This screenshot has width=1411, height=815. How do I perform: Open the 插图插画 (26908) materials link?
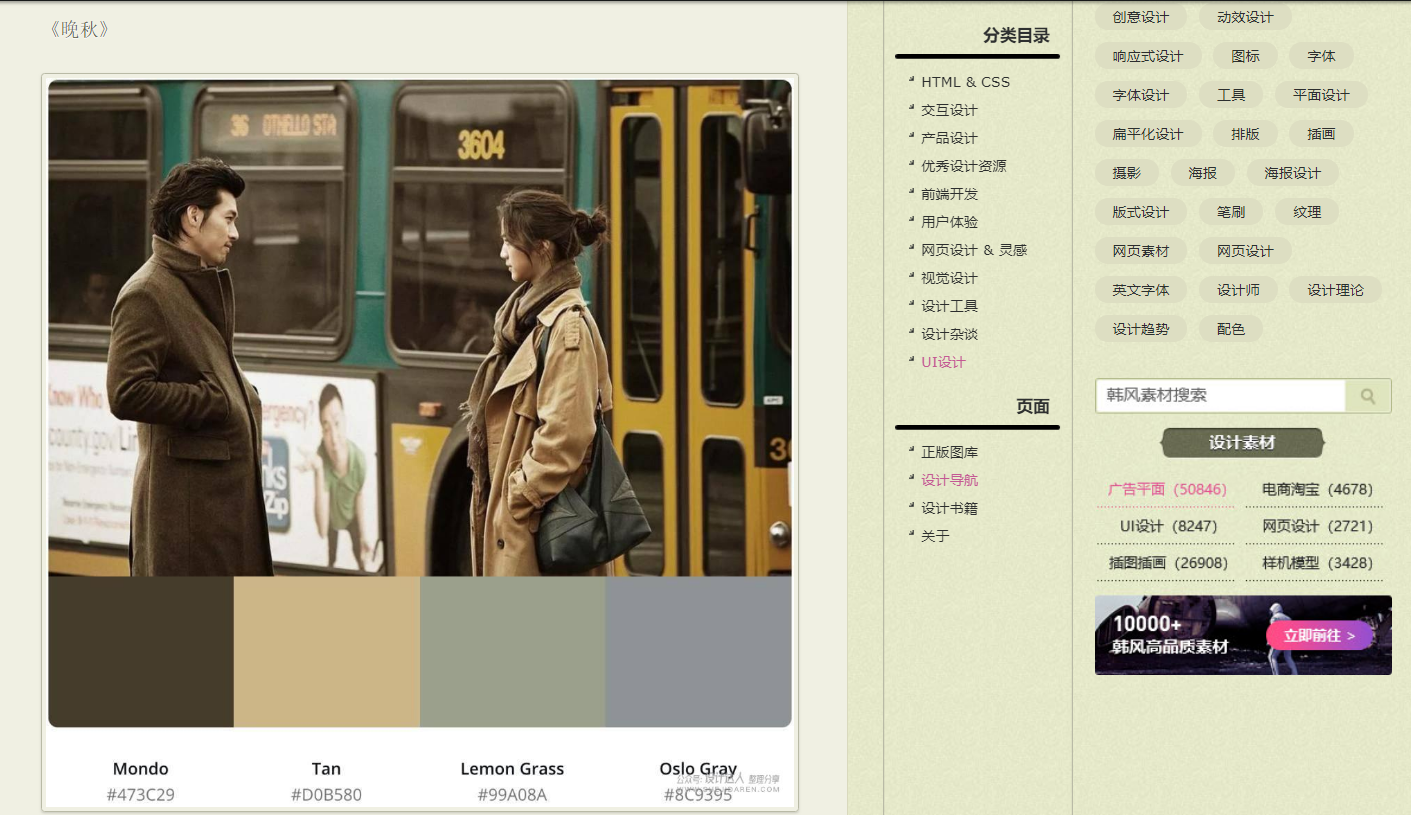(x=1167, y=563)
